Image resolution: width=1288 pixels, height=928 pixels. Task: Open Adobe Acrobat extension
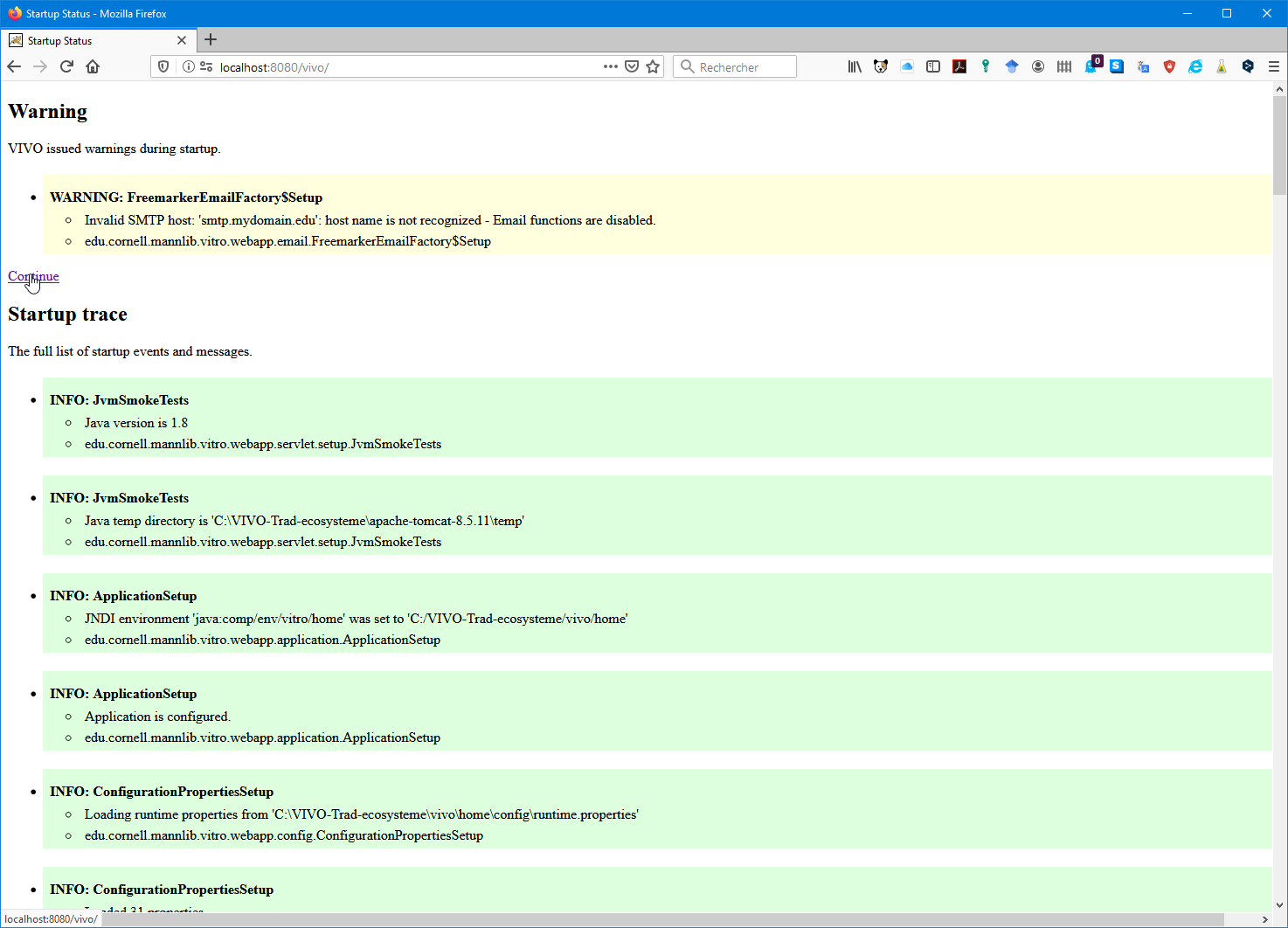959,66
